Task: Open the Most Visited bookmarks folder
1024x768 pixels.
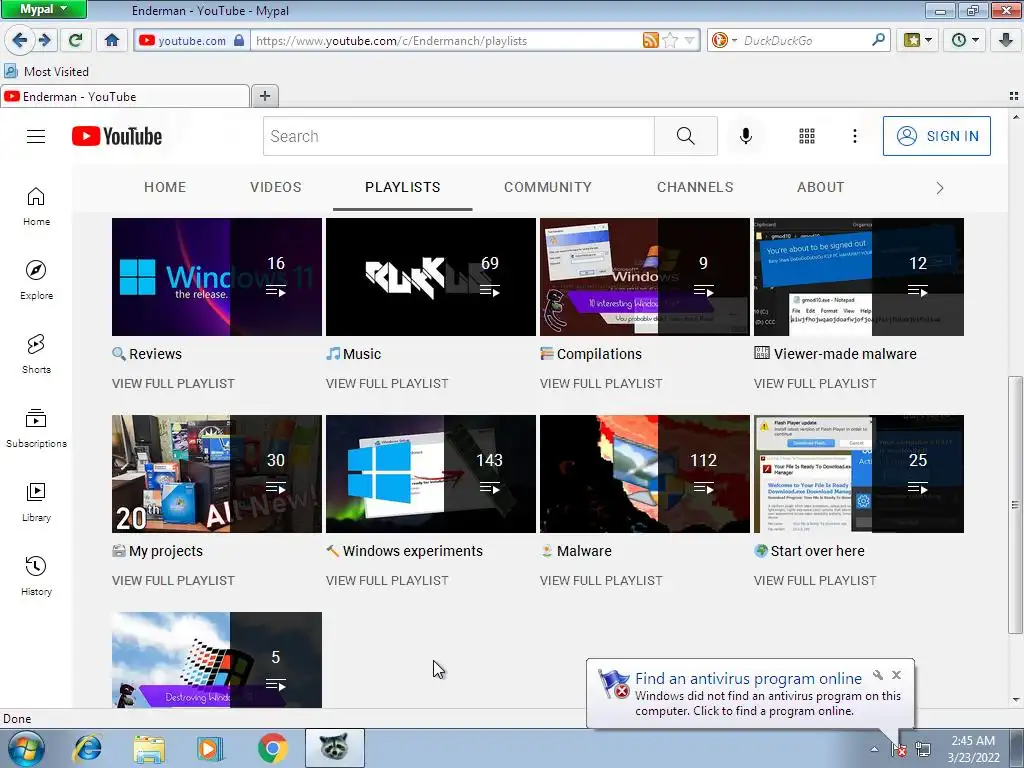Action: [x=46, y=71]
